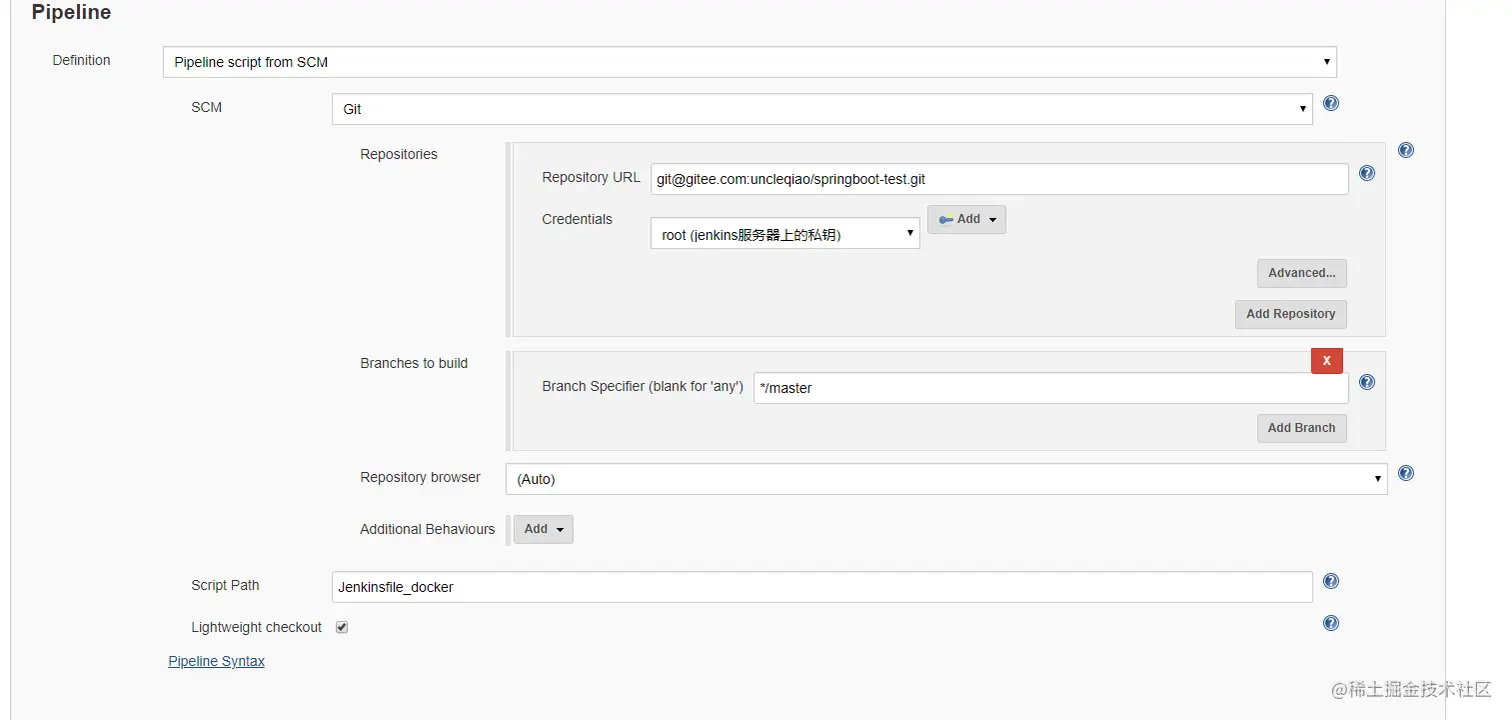
Task: Open the SCM Git dropdown
Action: [x=822, y=109]
